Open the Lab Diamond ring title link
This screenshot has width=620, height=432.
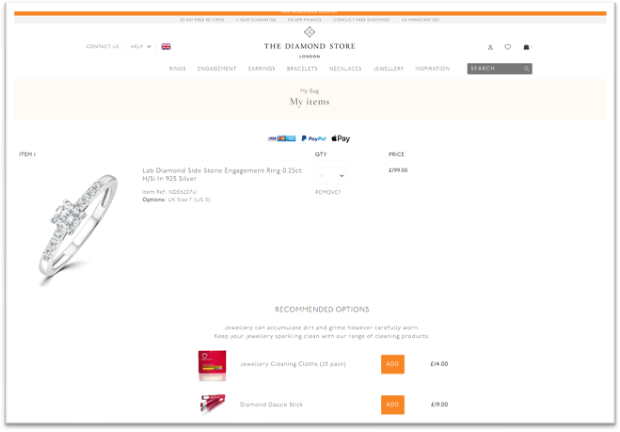coord(222,174)
